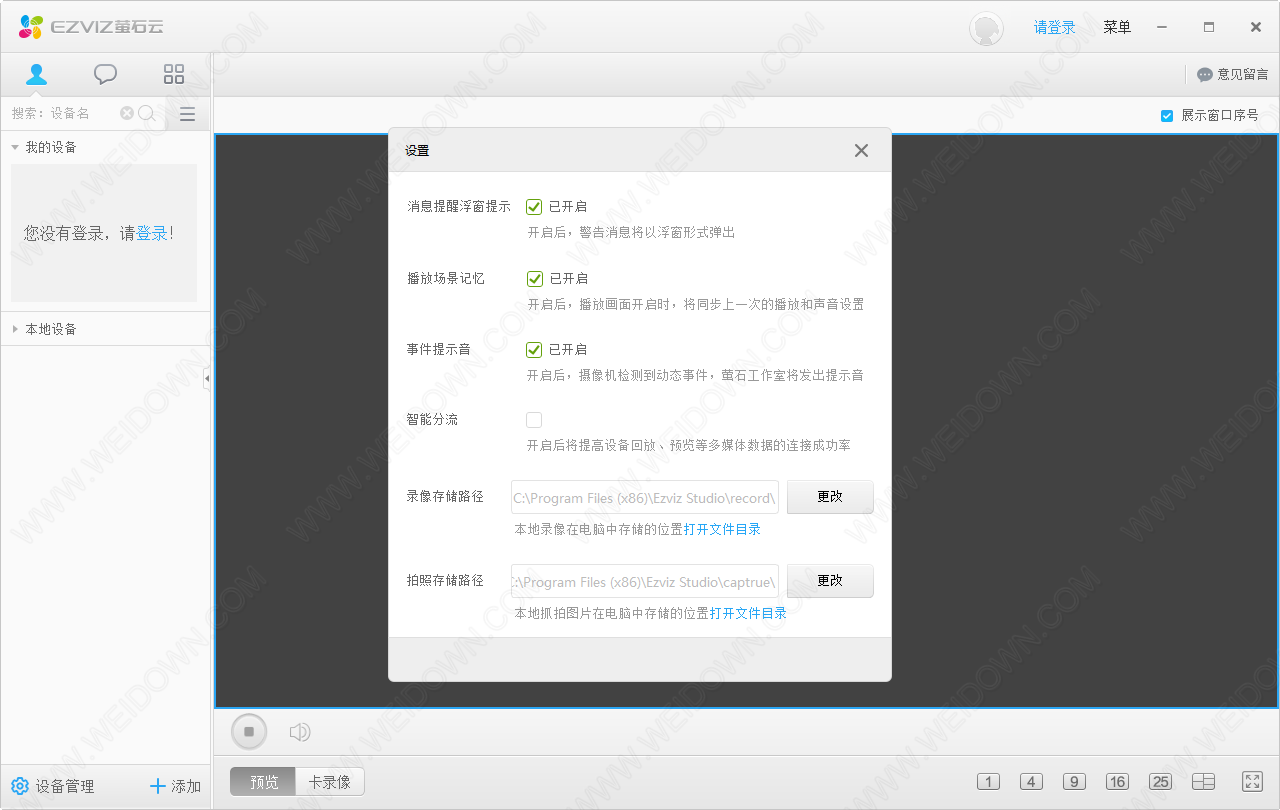The image size is (1280, 810).
Task: Maximize the EZVIZ window
Action: 1209,27
